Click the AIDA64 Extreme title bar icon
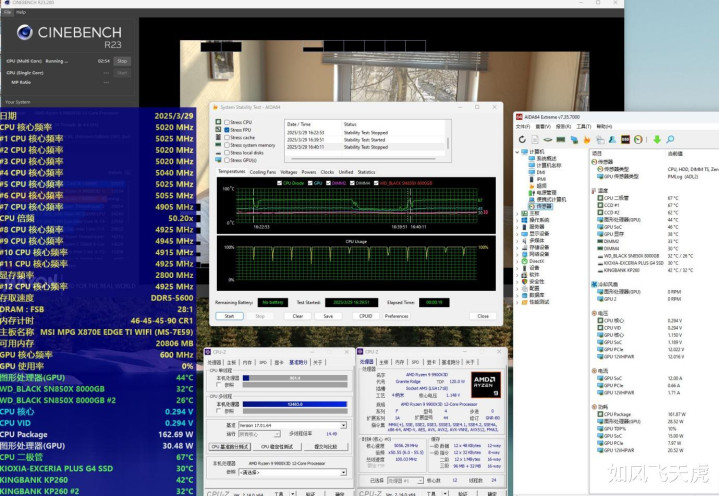 pos(519,117)
